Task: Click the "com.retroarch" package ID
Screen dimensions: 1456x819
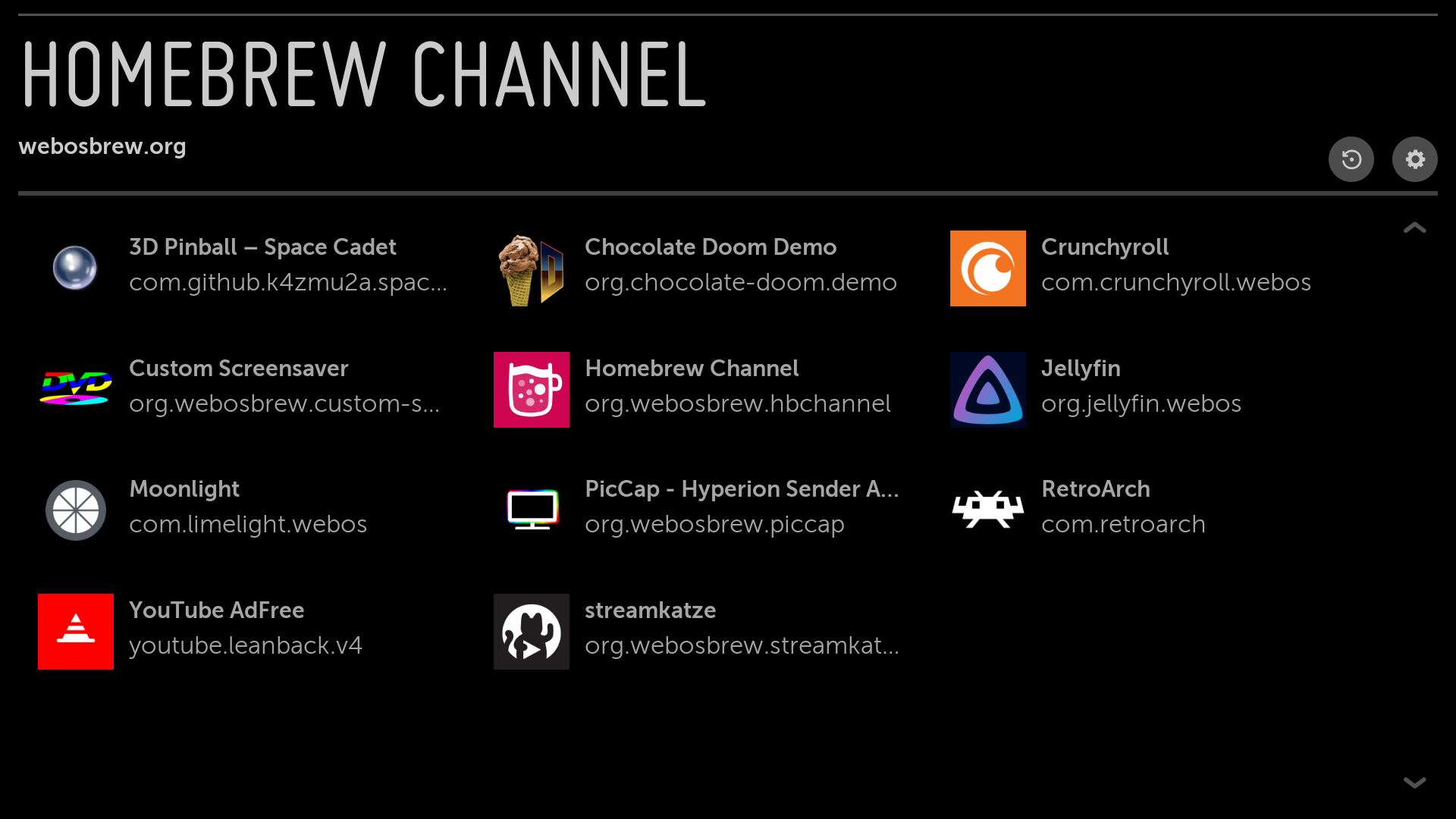Action: pos(1123,525)
